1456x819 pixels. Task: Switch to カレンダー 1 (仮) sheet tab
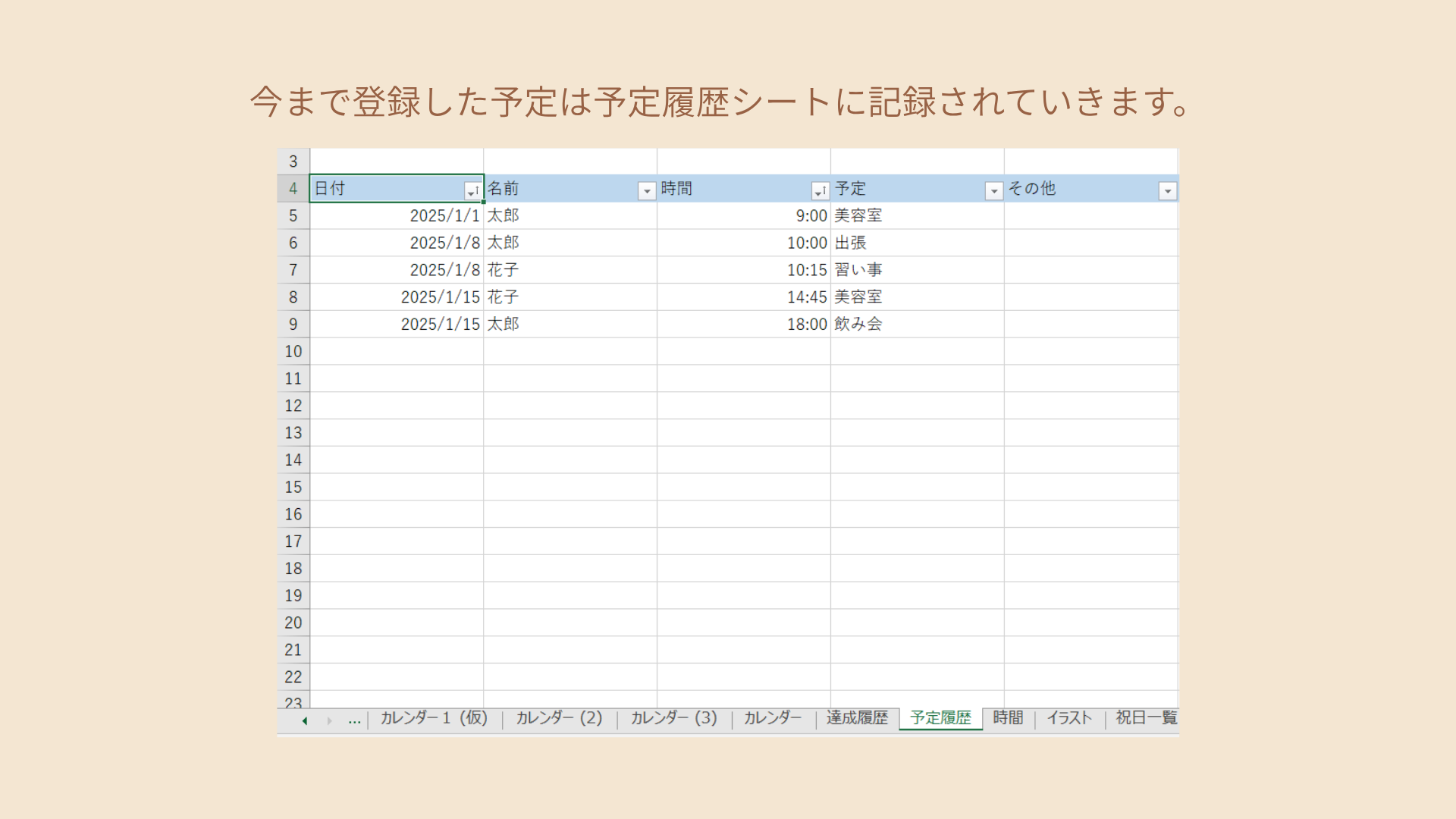click(434, 718)
